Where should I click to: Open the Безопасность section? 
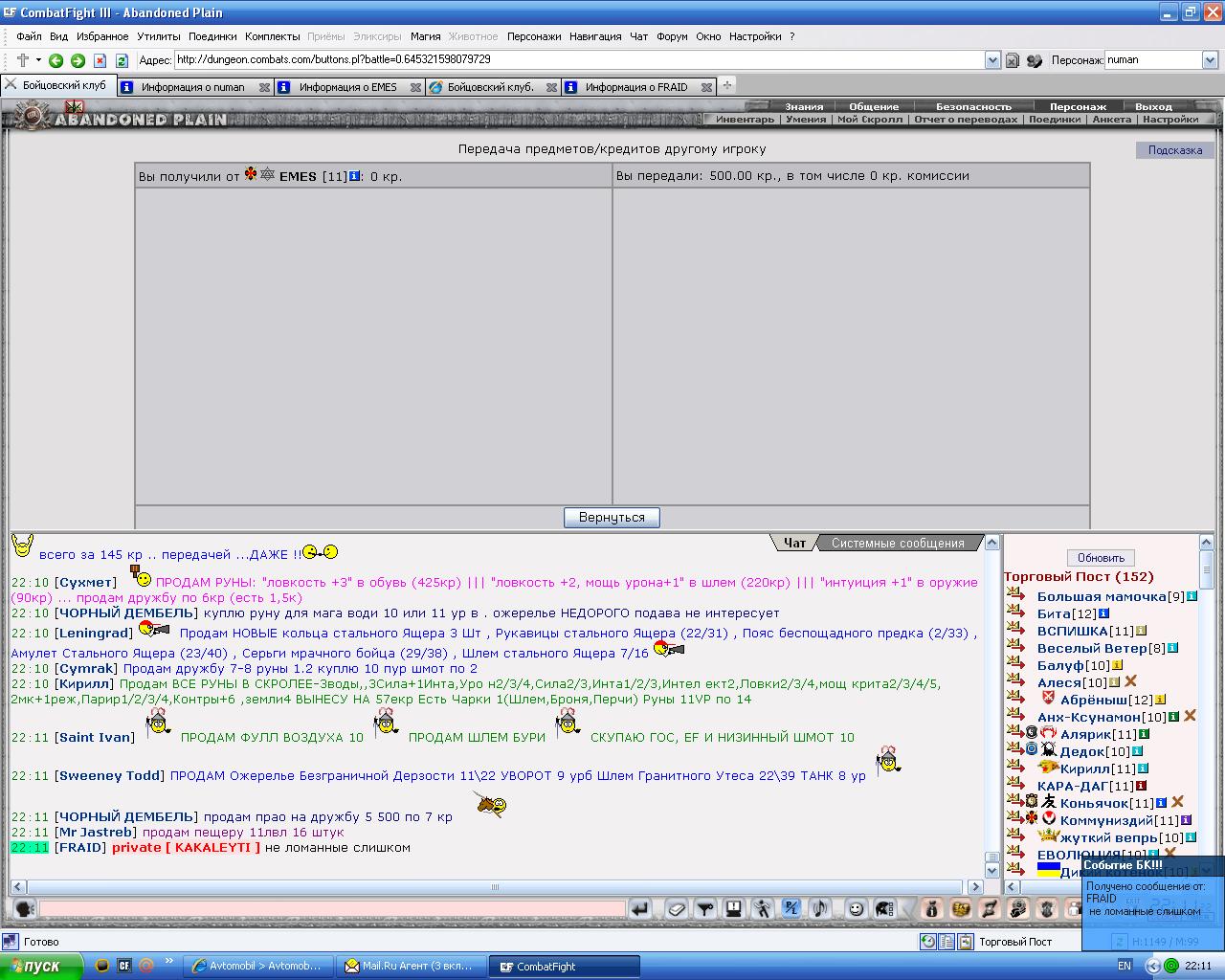tap(973, 106)
